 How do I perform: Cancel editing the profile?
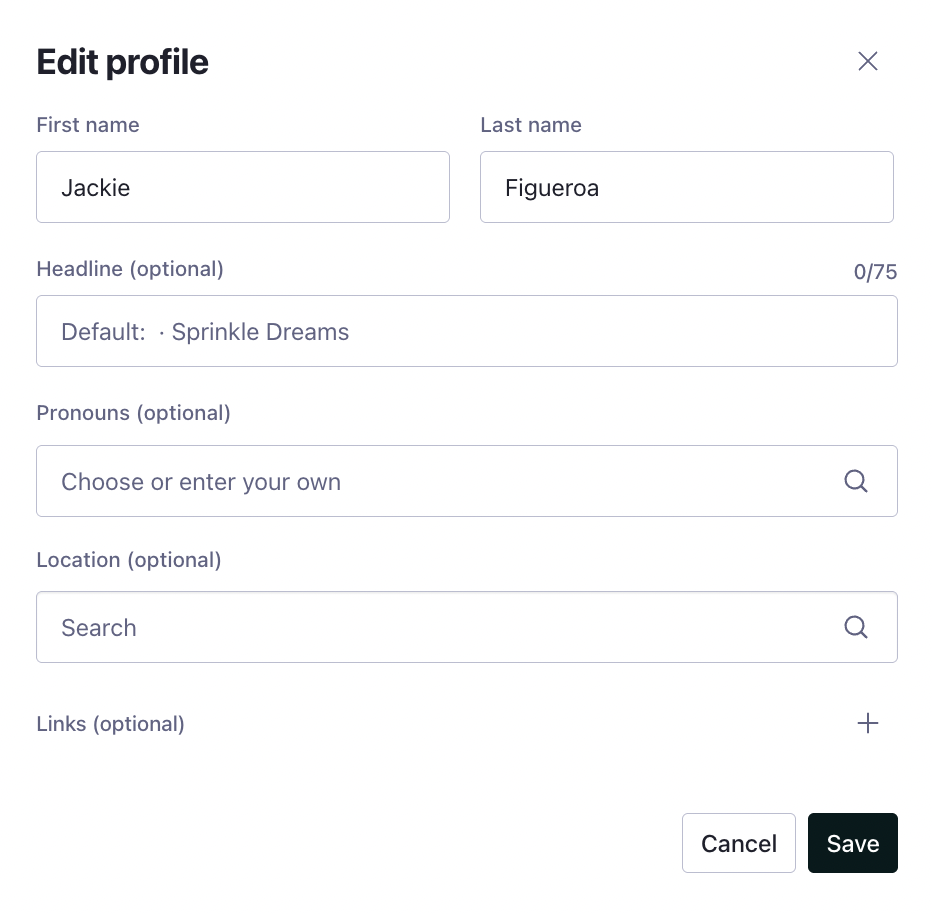pos(738,843)
